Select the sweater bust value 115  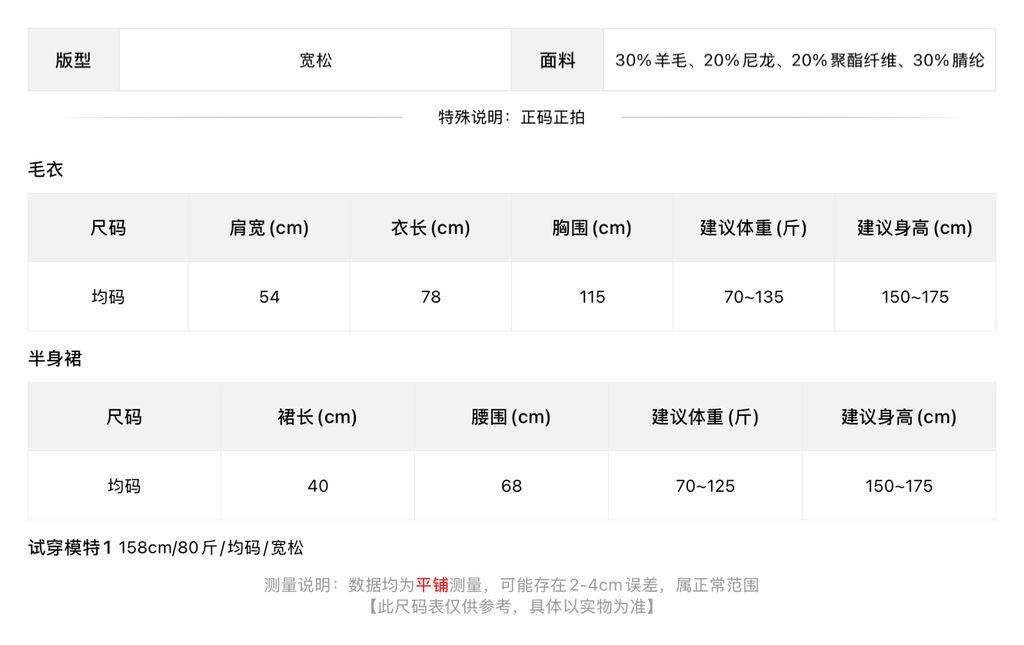click(592, 297)
